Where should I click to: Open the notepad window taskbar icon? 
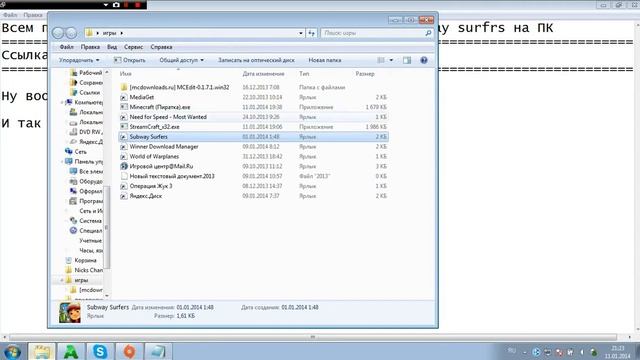(158, 351)
